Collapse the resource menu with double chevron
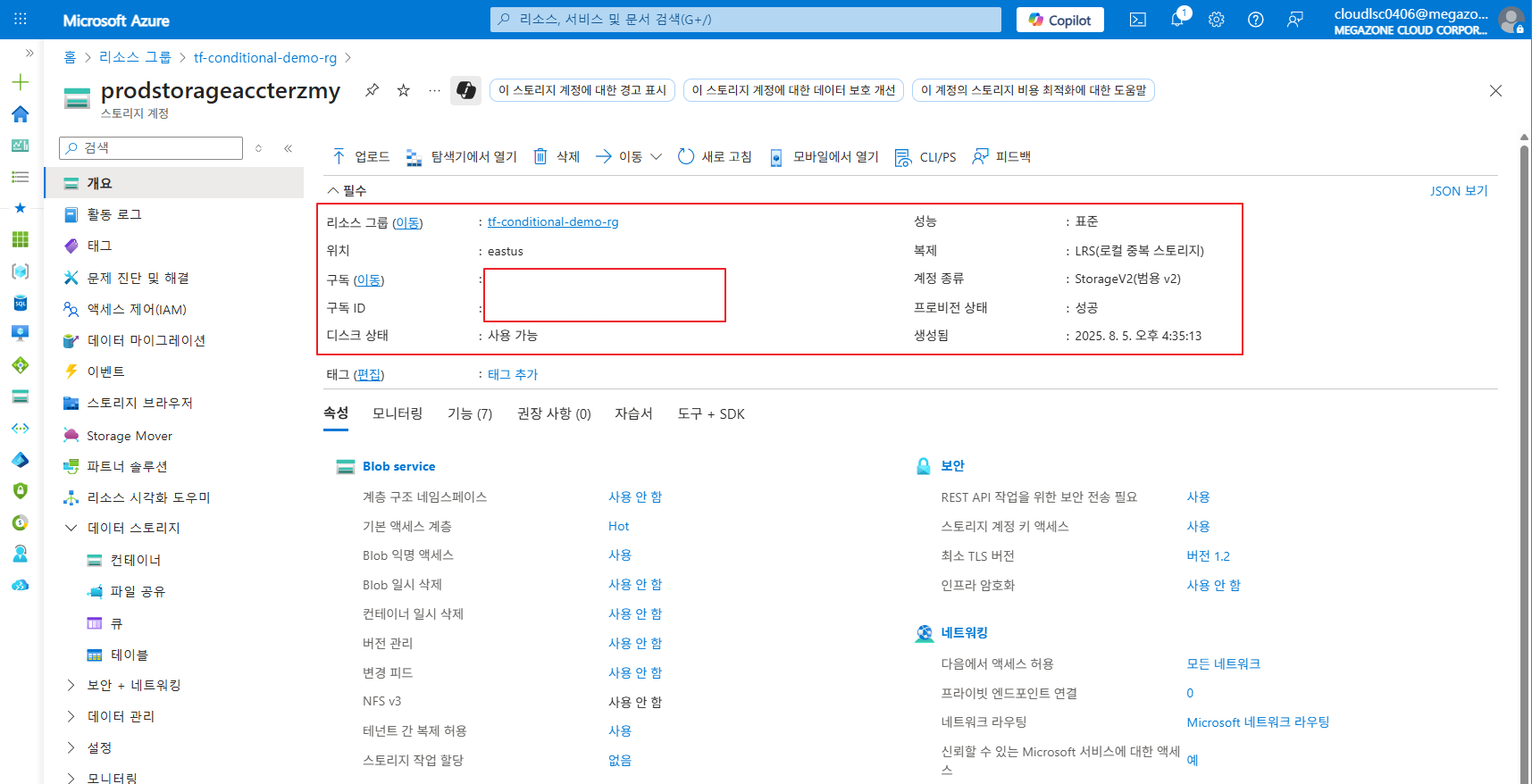 point(288,148)
